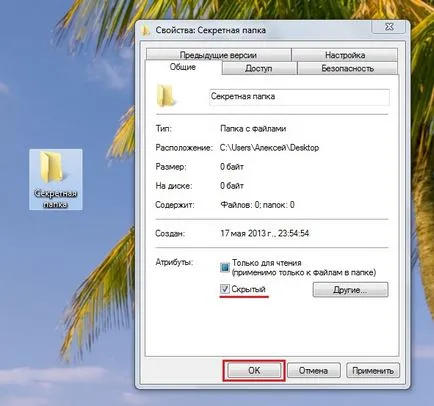Switch to the Доступ tab
Screen dimensions: 434x406
[259, 68]
